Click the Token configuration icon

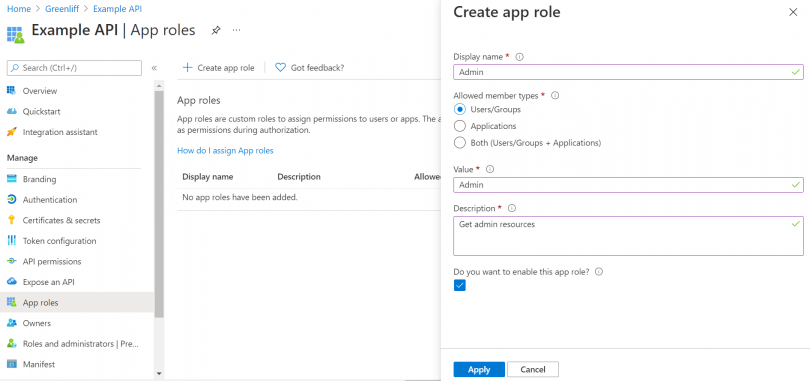pyautogui.click(x=11, y=241)
